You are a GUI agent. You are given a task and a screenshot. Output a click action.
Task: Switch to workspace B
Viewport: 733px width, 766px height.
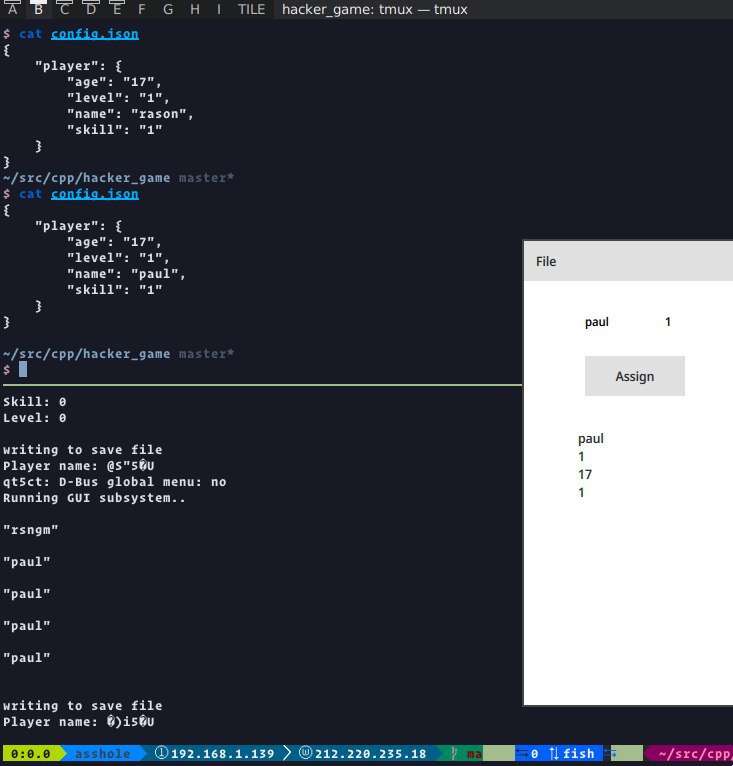[39, 9]
